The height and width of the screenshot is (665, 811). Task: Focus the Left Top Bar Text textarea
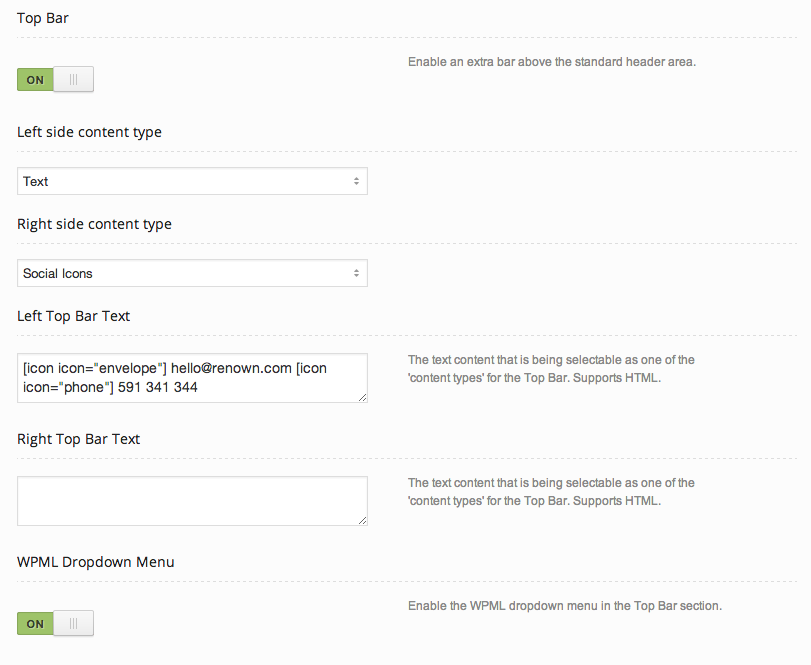point(192,377)
